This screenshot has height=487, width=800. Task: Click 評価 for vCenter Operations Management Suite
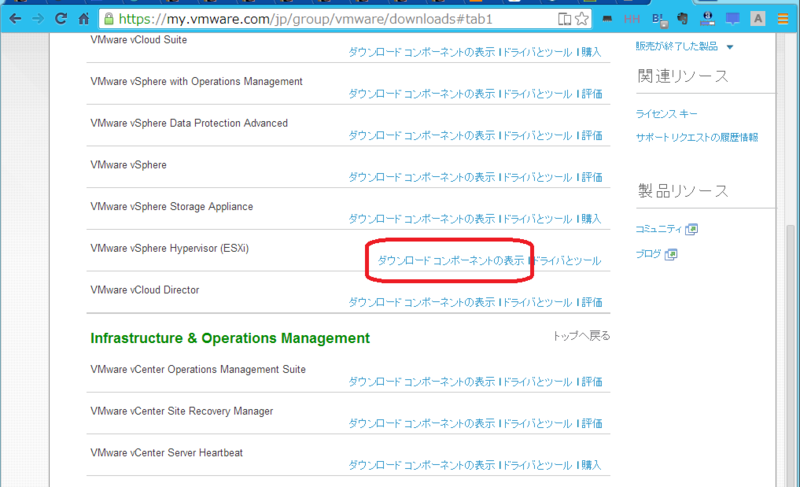coord(592,382)
